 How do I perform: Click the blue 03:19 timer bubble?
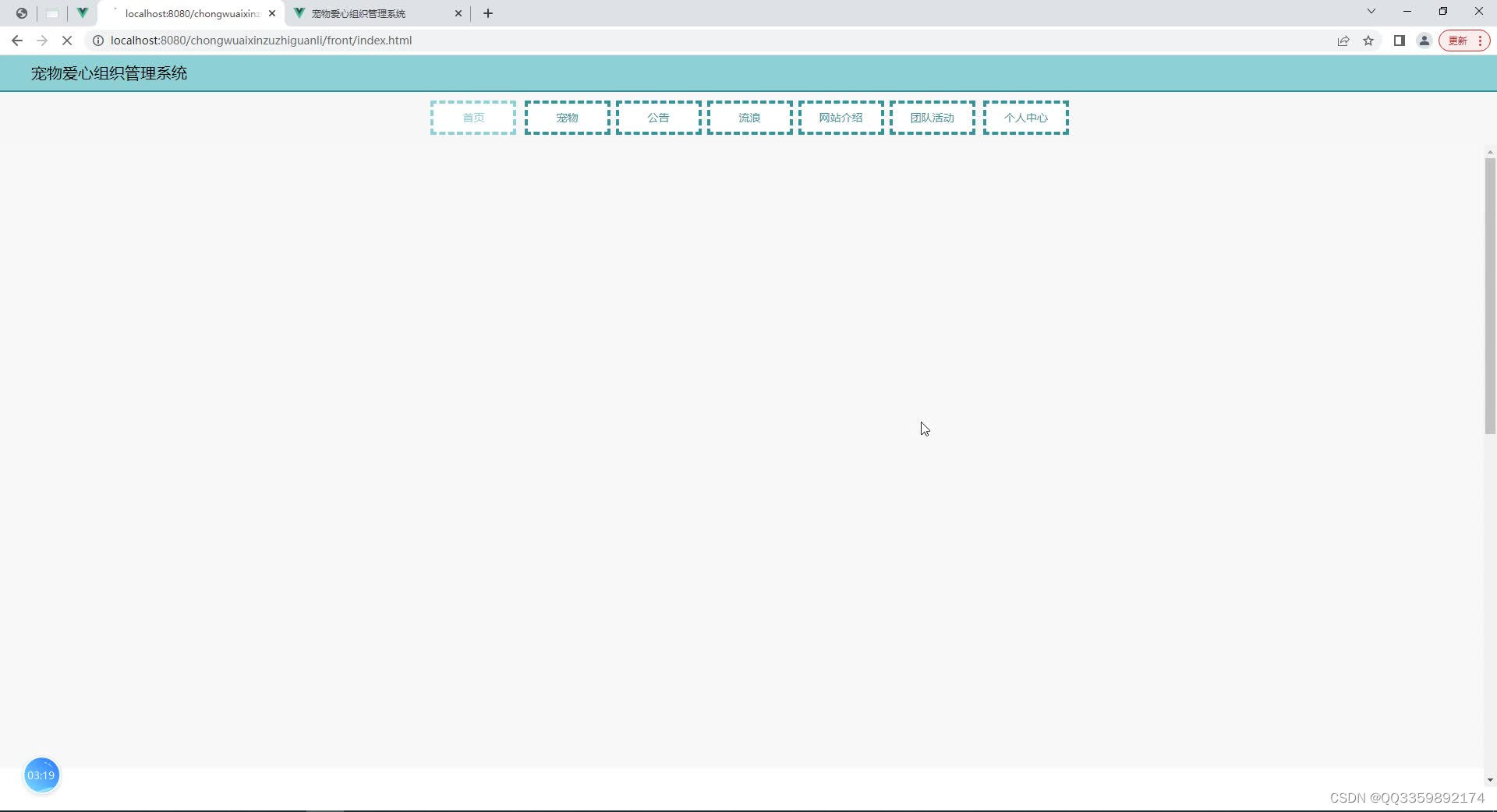coord(41,775)
